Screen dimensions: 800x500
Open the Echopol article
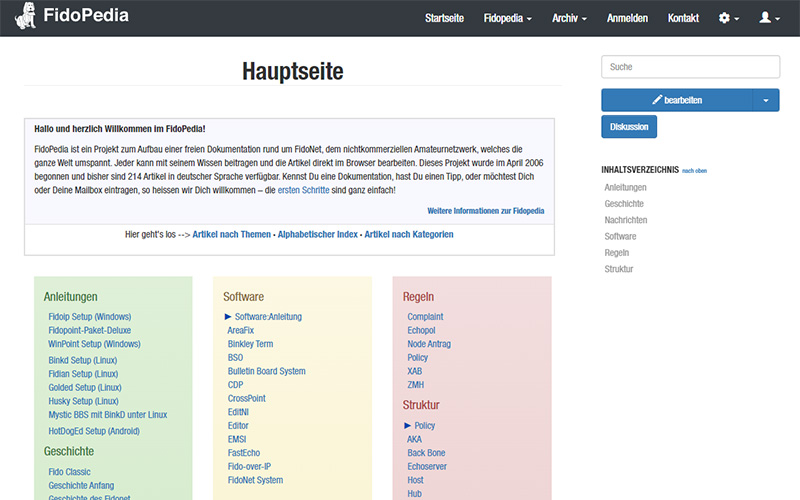pyautogui.click(x=421, y=331)
